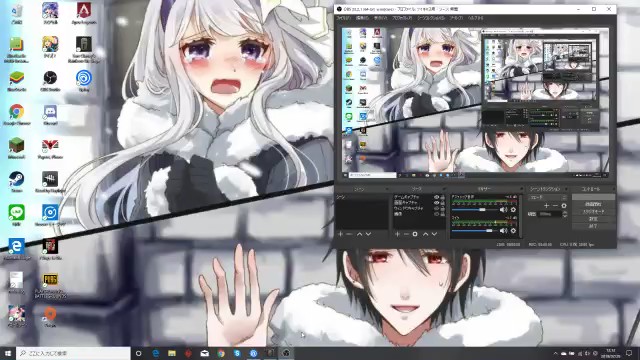Add a new scene with the plus icon

pyautogui.click(x=340, y=234)
